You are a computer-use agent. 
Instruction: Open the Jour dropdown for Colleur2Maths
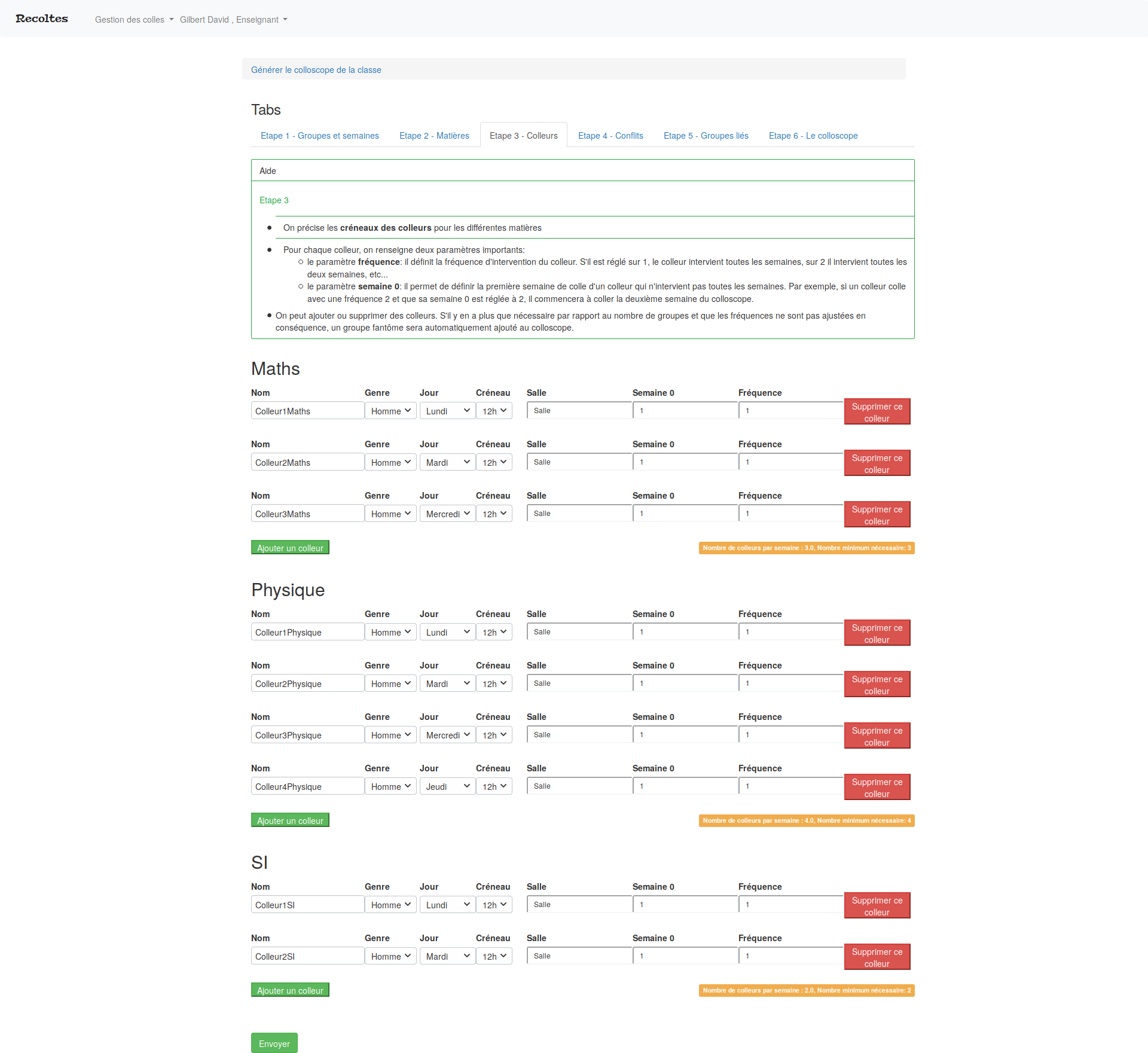tap(447, 462)
